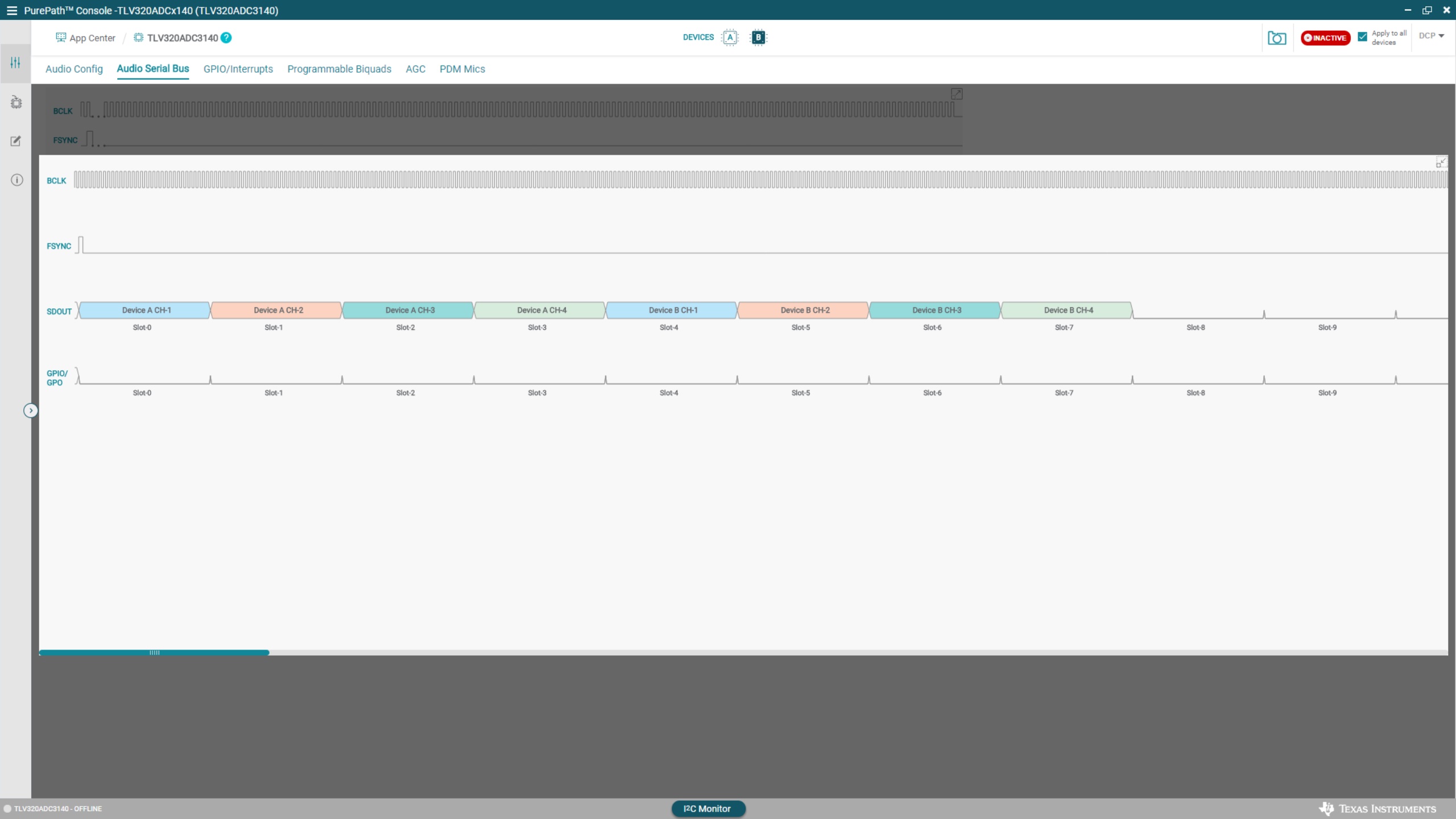
Task: Toggle the INACTIVE power switch
Action: tap(1325, 38)
